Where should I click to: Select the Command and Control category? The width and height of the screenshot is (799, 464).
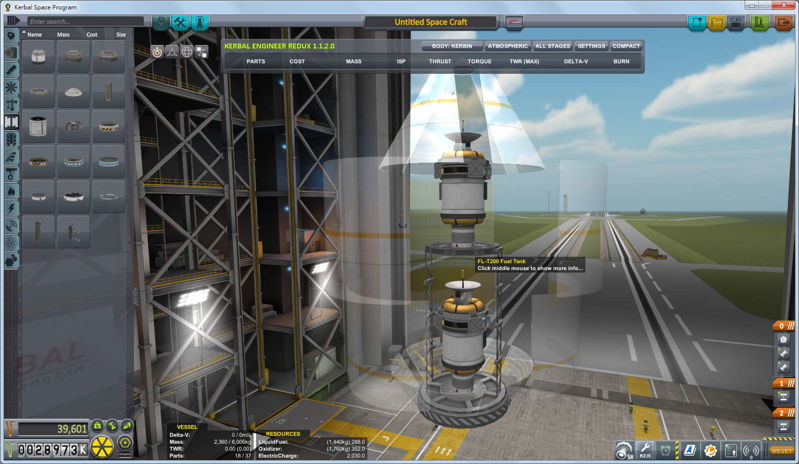tap(11, 87)
